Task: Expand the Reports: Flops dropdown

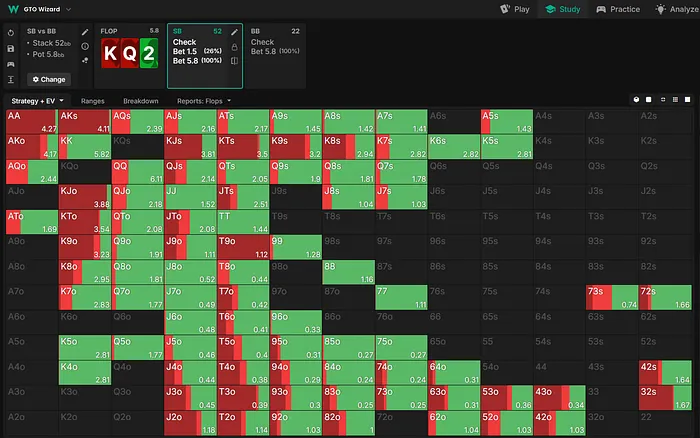Action: (204, 101)
